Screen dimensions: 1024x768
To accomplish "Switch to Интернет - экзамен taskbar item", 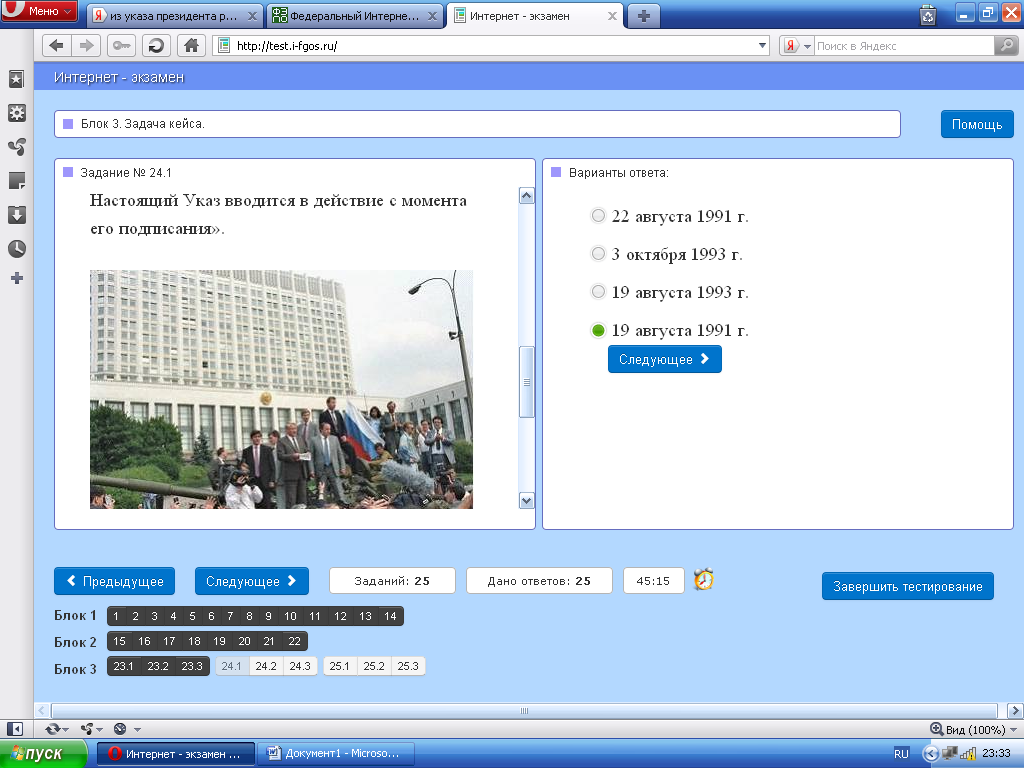I will click(176, 754).
